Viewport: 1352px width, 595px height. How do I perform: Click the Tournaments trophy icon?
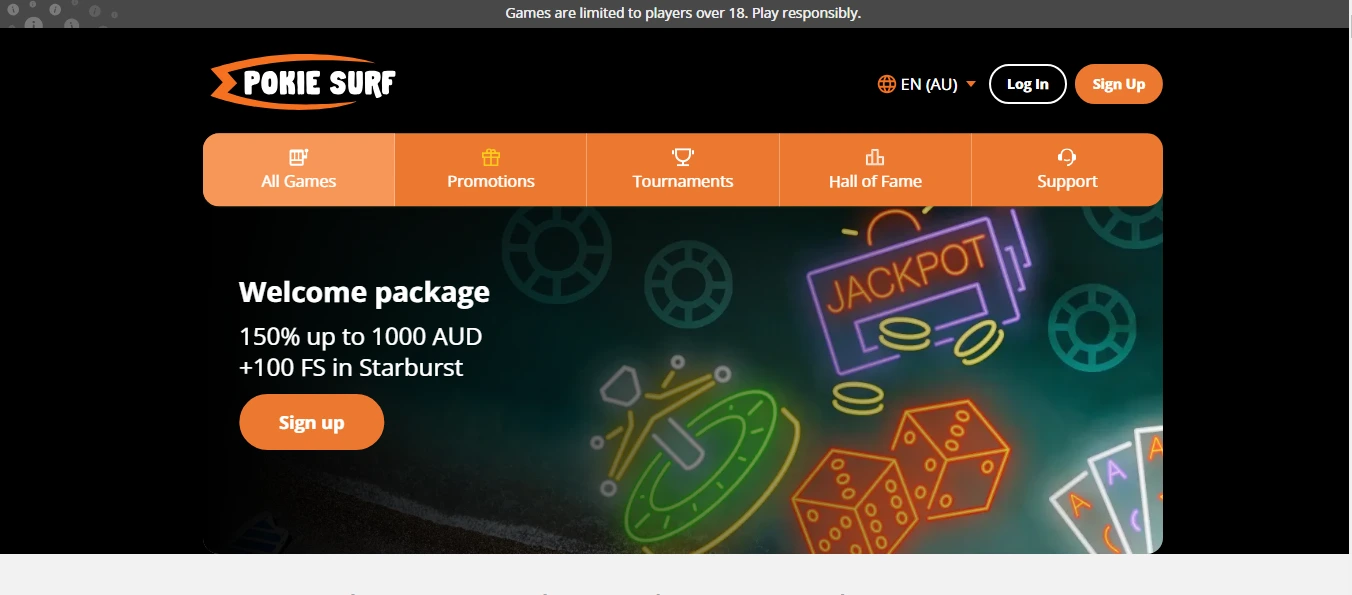tap(683, 157)
